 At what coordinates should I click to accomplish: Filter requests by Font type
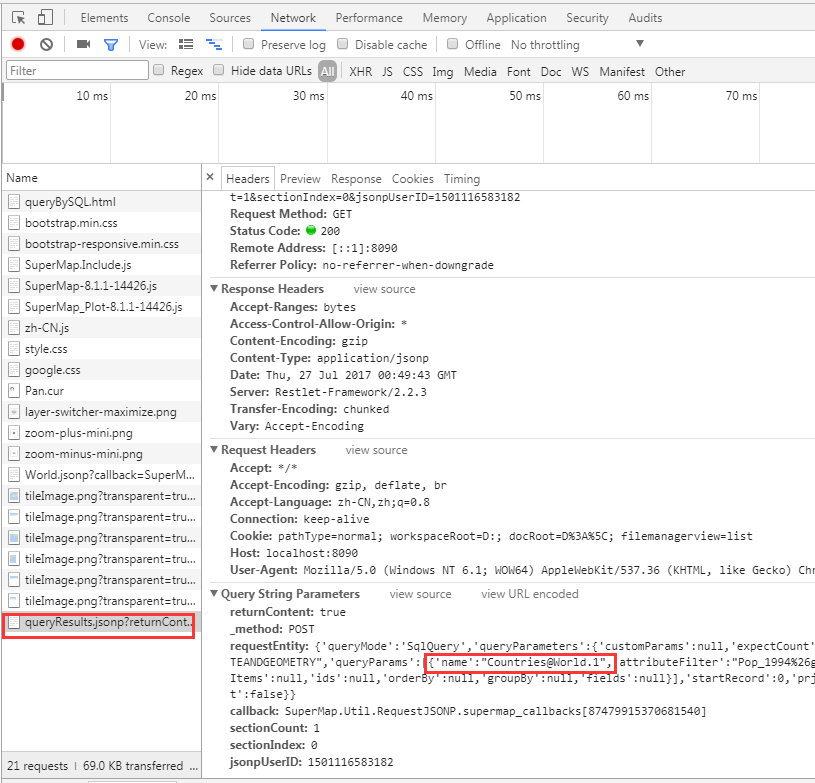click(518, 72)
